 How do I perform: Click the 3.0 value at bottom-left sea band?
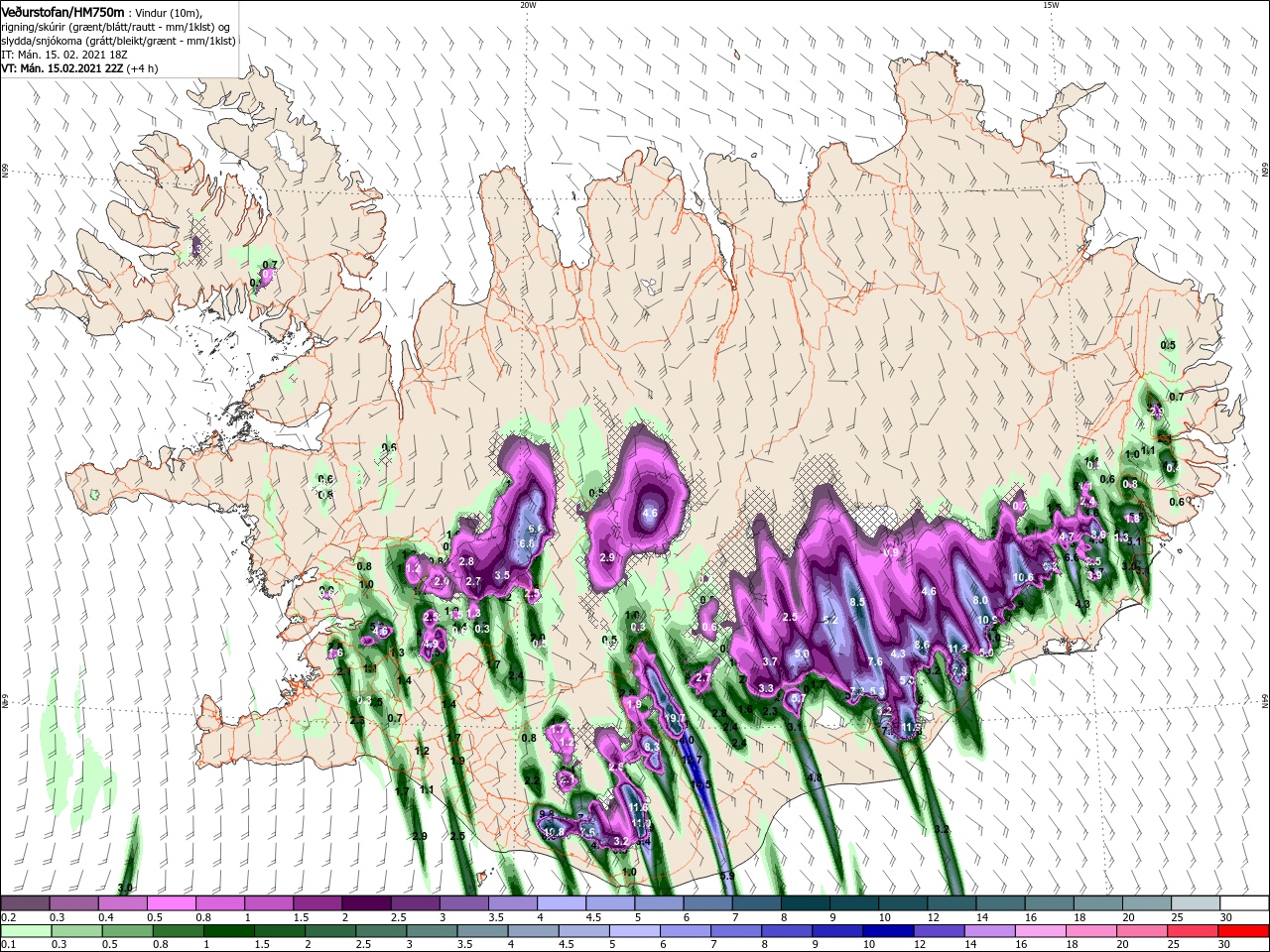(x=125, y=887)
